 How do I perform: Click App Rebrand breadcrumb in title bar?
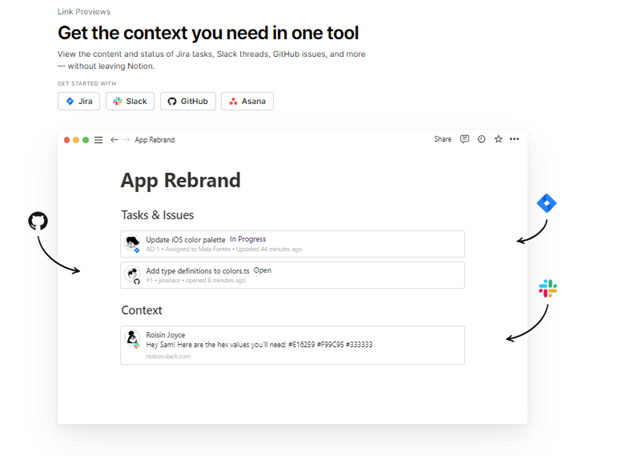click(x=154, y=140)
